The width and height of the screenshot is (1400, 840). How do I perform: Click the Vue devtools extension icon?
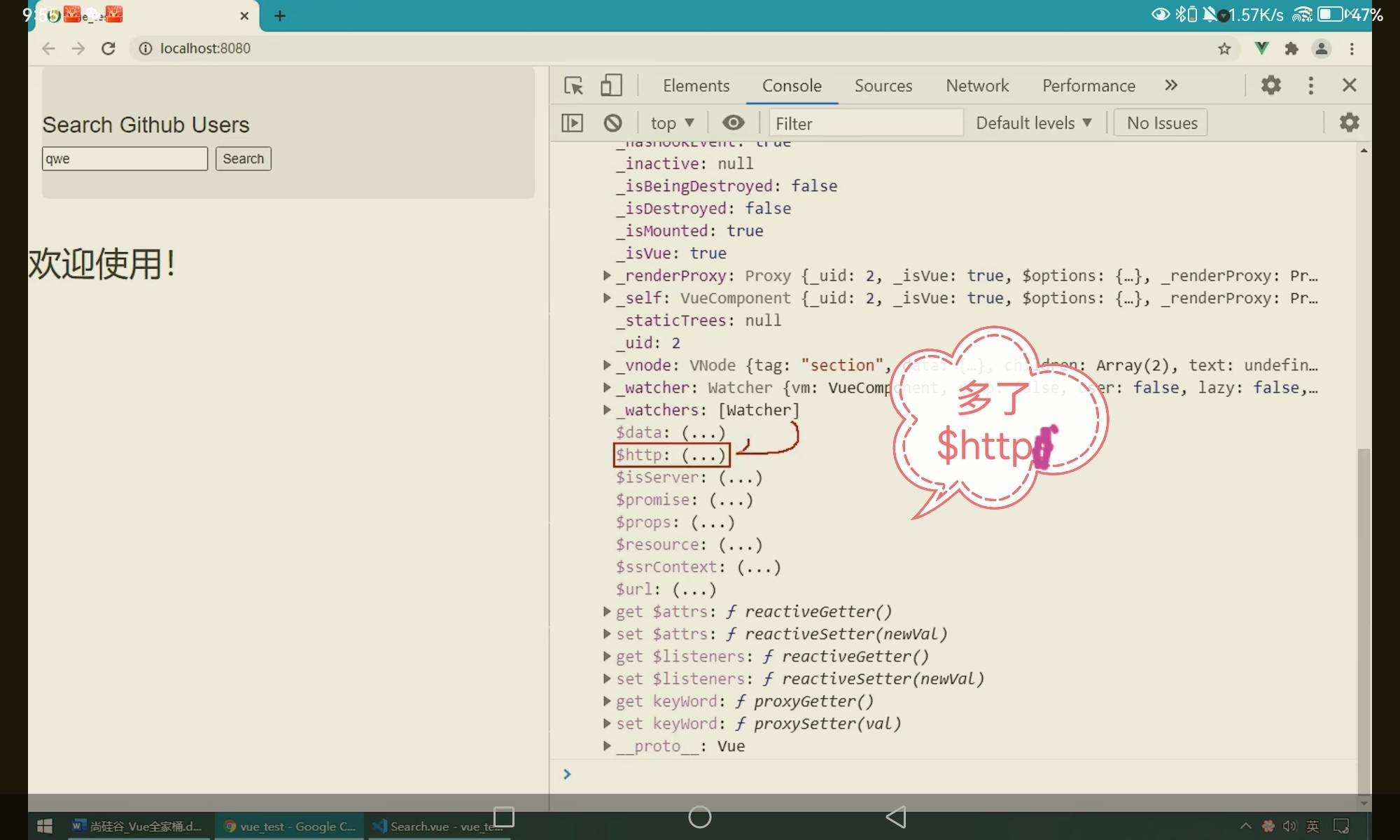1261,48
